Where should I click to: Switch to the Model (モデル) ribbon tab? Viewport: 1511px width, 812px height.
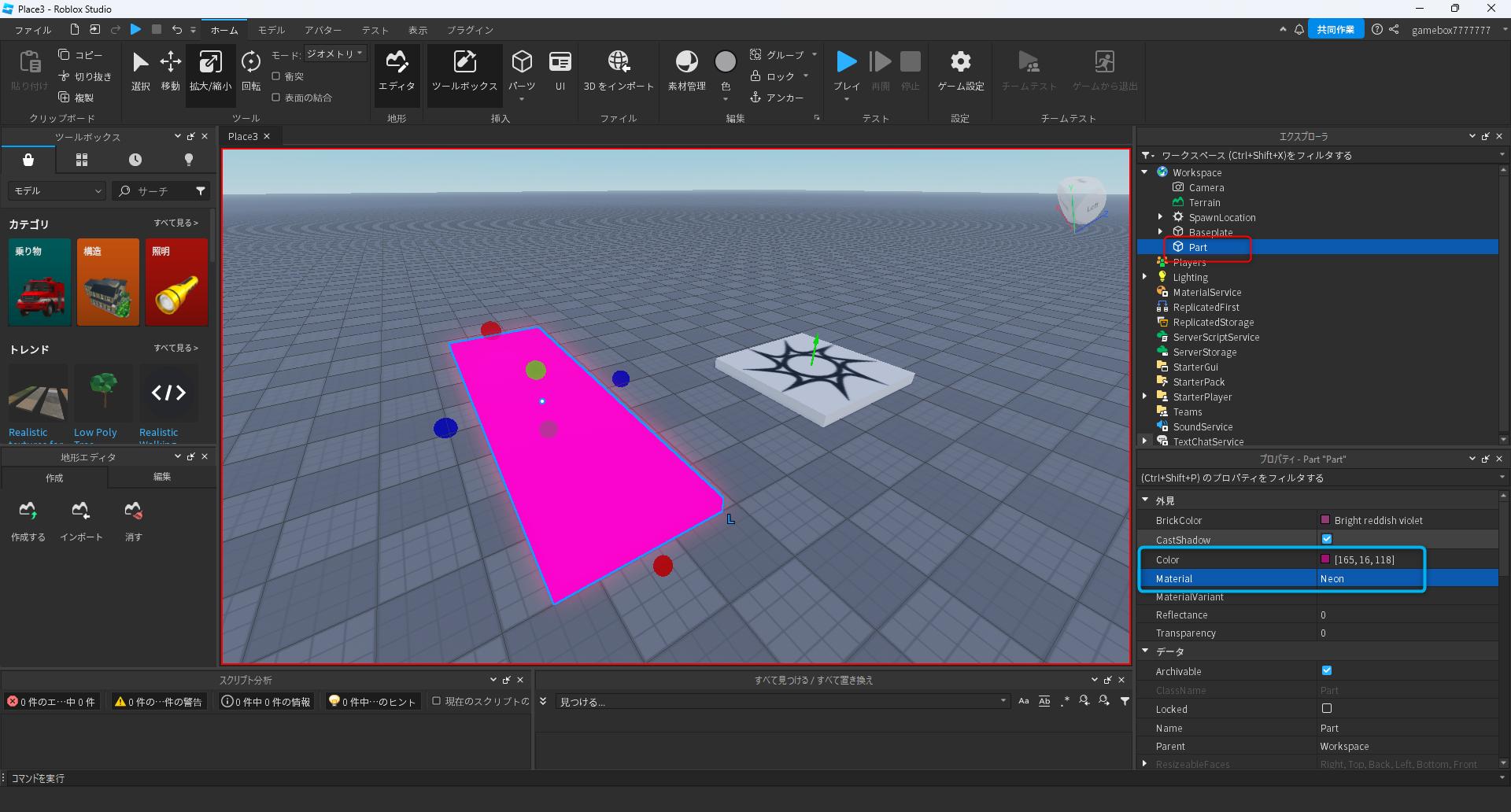point(272,30)
